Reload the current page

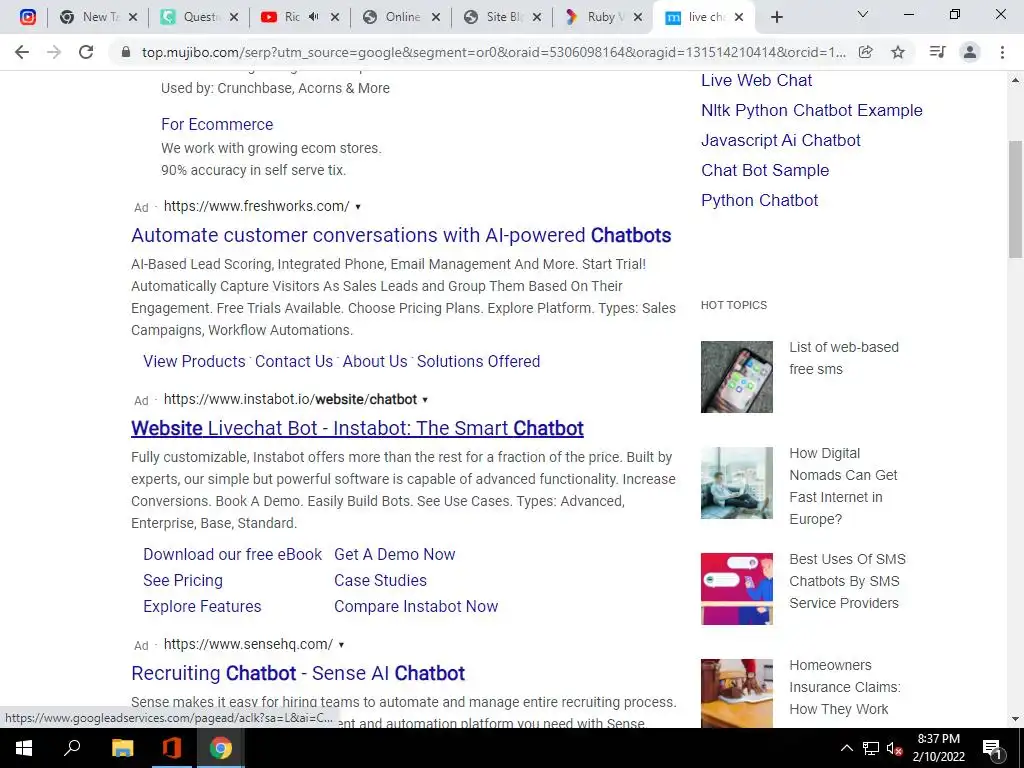coord(86,52)
